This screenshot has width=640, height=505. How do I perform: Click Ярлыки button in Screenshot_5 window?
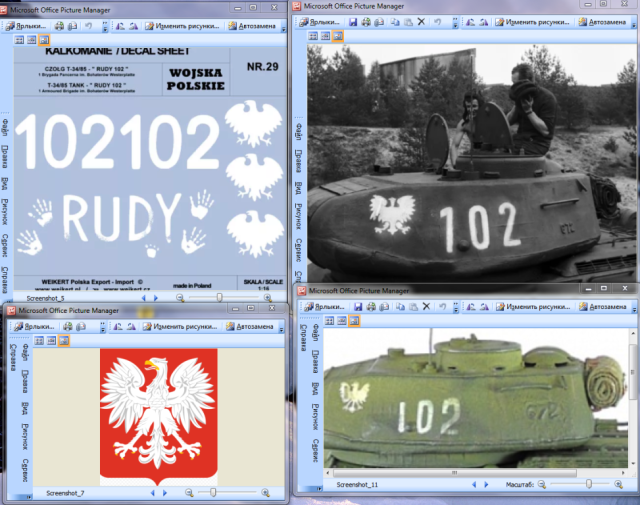[x=27, y=26]
